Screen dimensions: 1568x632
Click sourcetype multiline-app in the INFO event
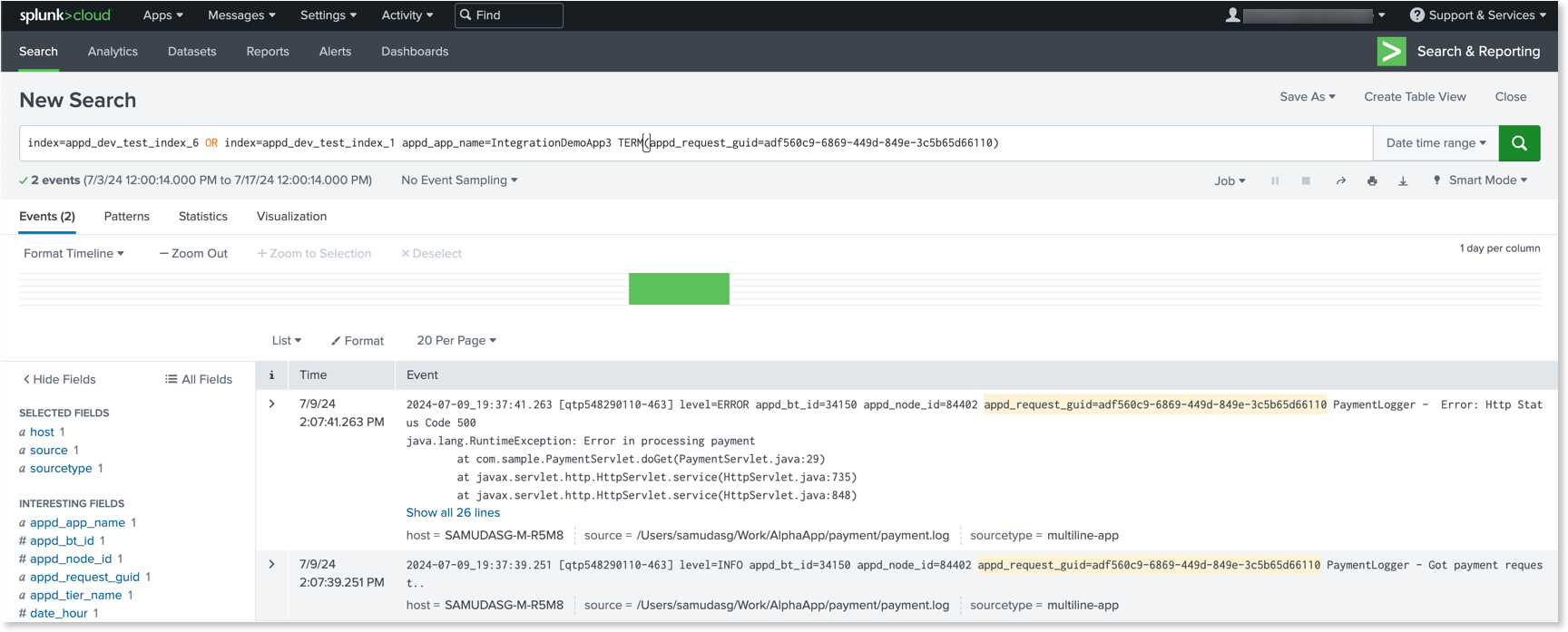(x=1083, y=606)
